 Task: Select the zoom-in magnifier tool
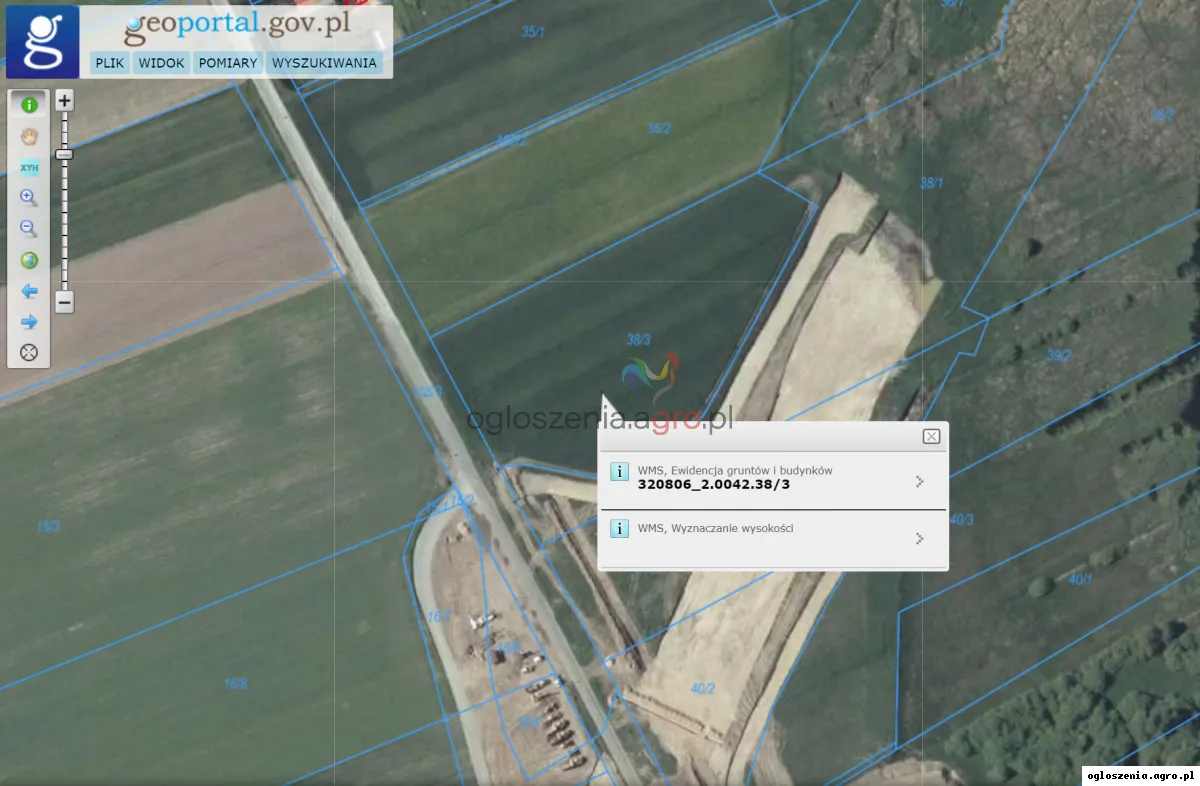(29, 198)
